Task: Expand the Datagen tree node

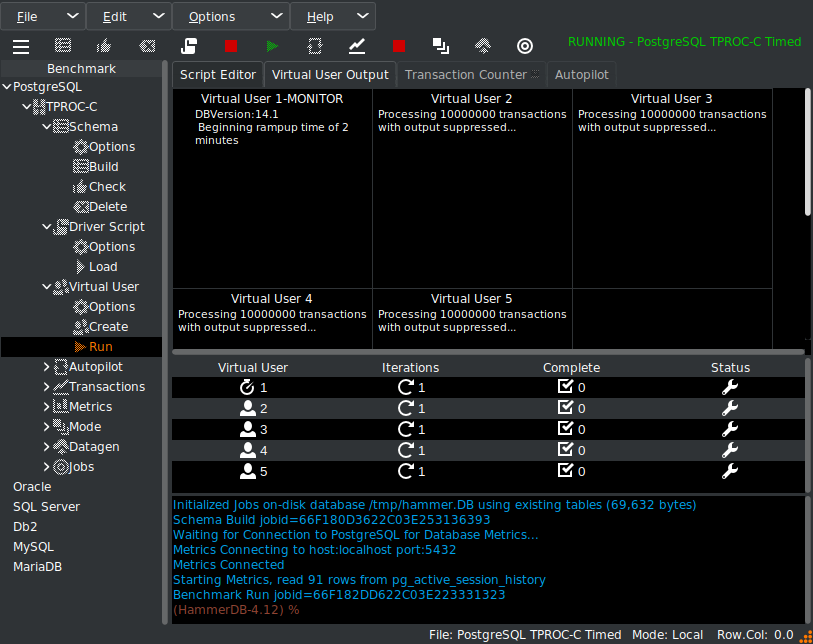Action: pos(47,446)
